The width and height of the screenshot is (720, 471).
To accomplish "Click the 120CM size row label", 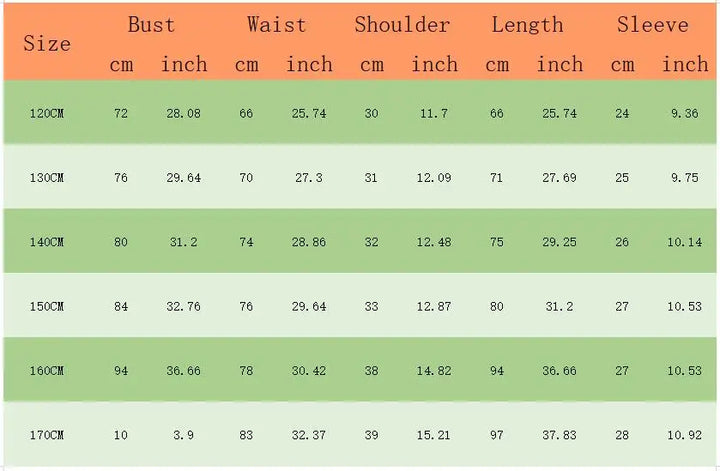I will [47, 114].
